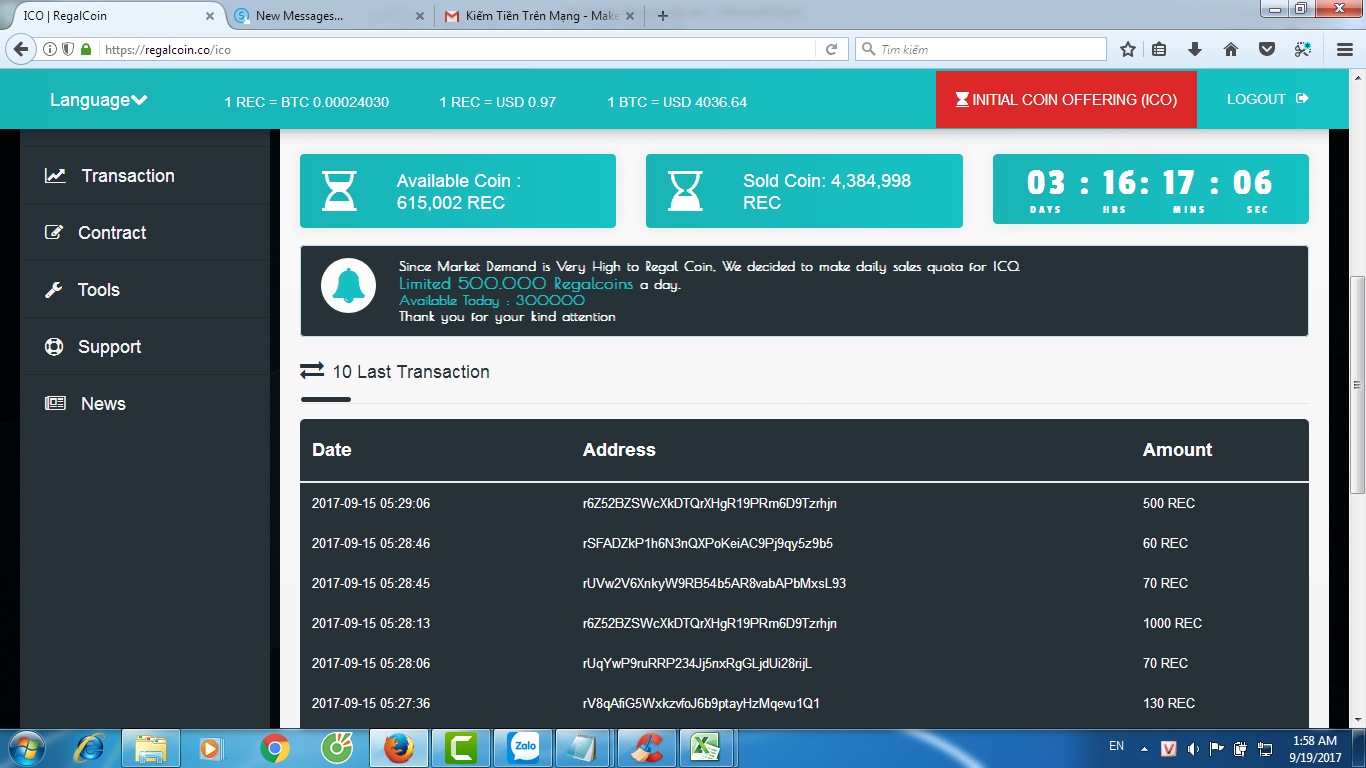Open the Windows Start menu
The height and width of the screenshot is (768, 1366).
coord(24,747)
